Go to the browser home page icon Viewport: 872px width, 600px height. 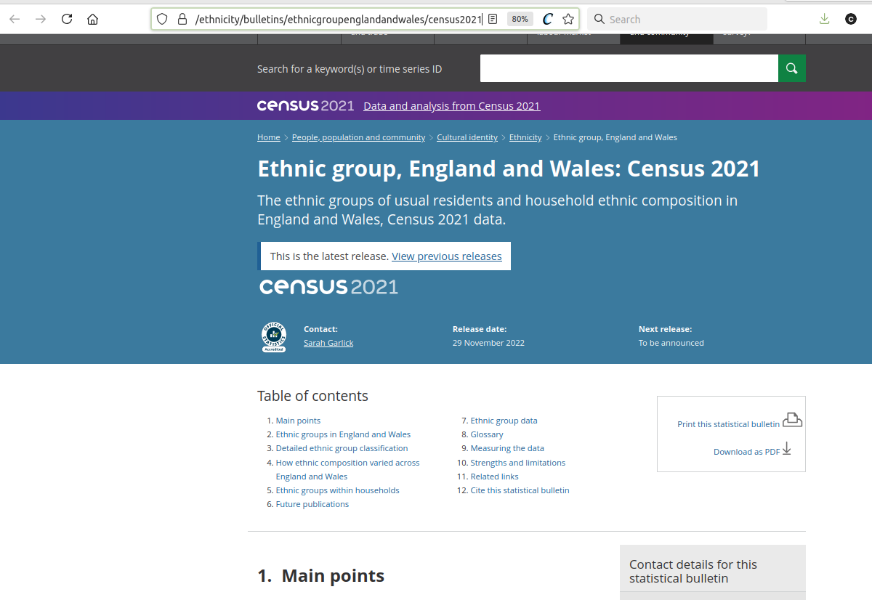[x=93, y=19]
